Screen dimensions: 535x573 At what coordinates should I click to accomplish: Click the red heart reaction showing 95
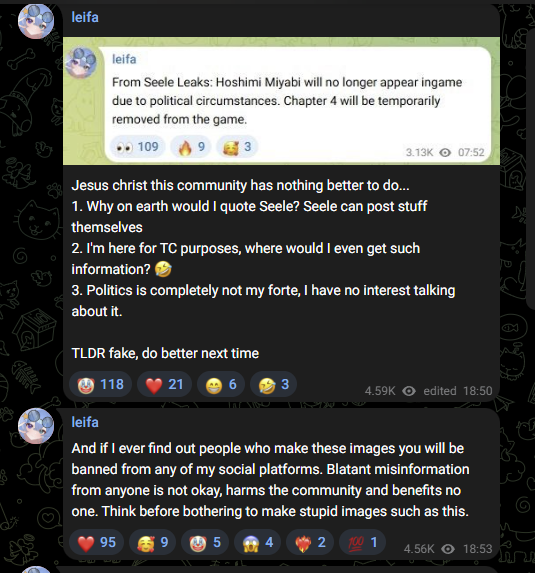pos(96,542)
